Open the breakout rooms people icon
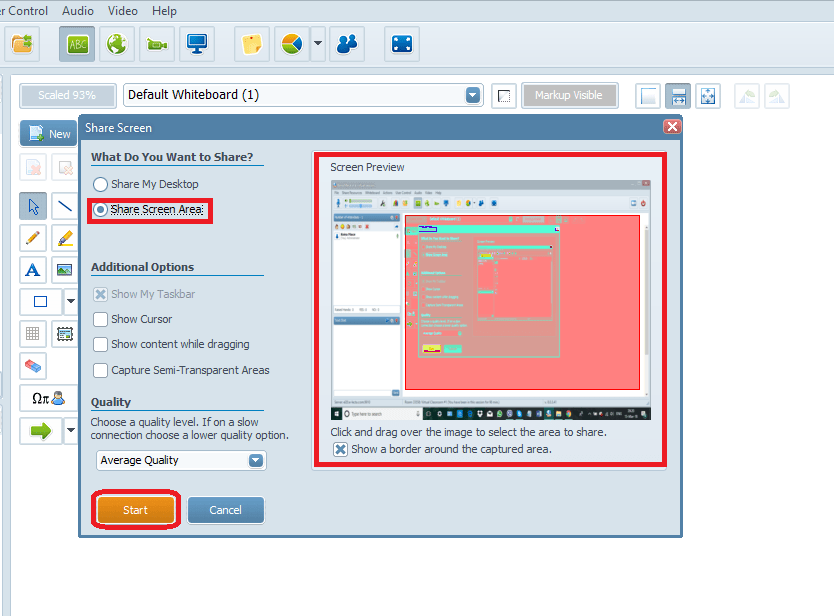 coord(347,44)
